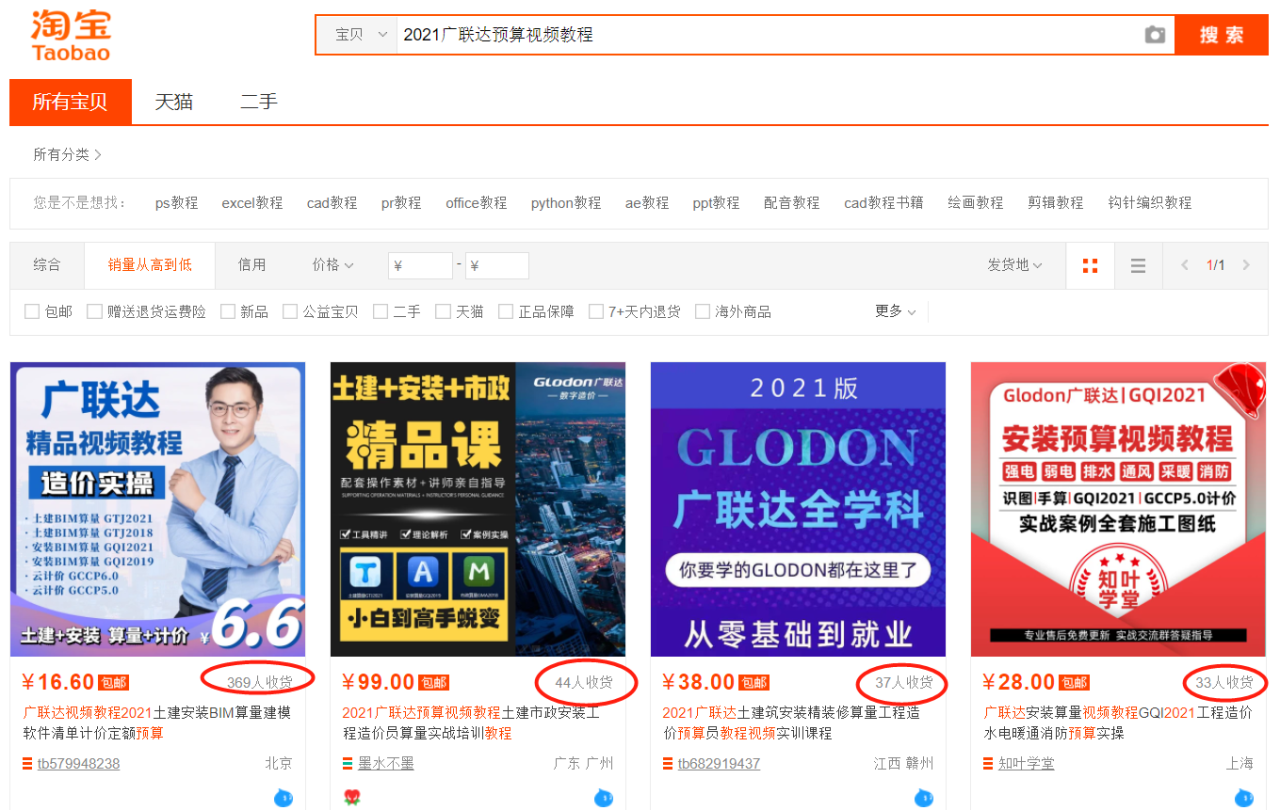The width and height of the screenshot is (1280, 810).
Task: Open seller tb579948238 shop link
Action: pyautogui.click(x=78, y=764)
